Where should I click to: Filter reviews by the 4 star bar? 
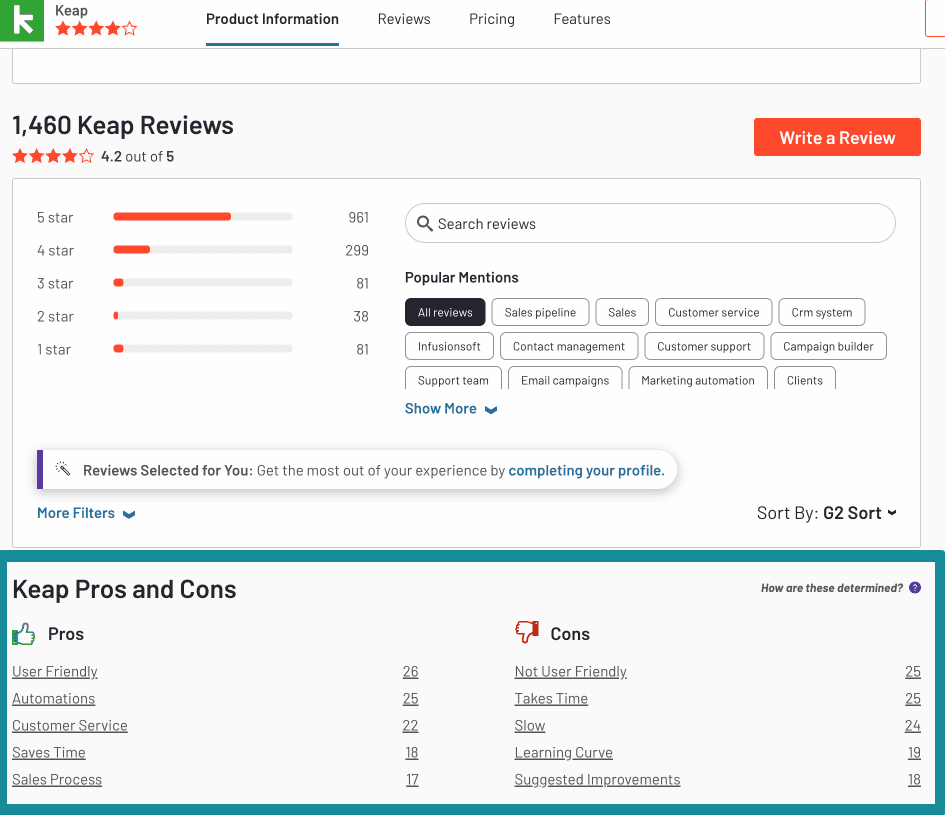[202, 250]
